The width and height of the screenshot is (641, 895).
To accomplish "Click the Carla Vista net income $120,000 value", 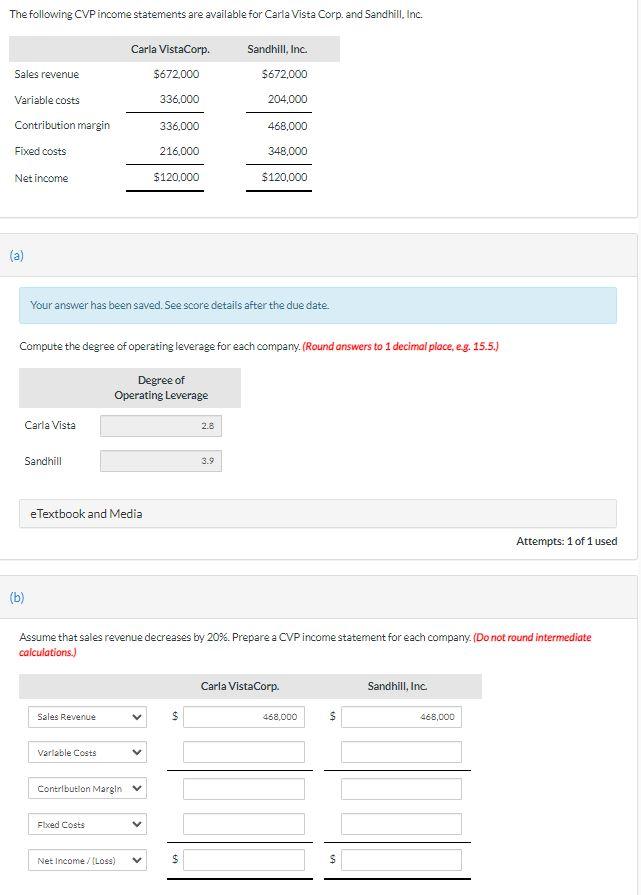I will pyautogui.click(x=176, y=178).
